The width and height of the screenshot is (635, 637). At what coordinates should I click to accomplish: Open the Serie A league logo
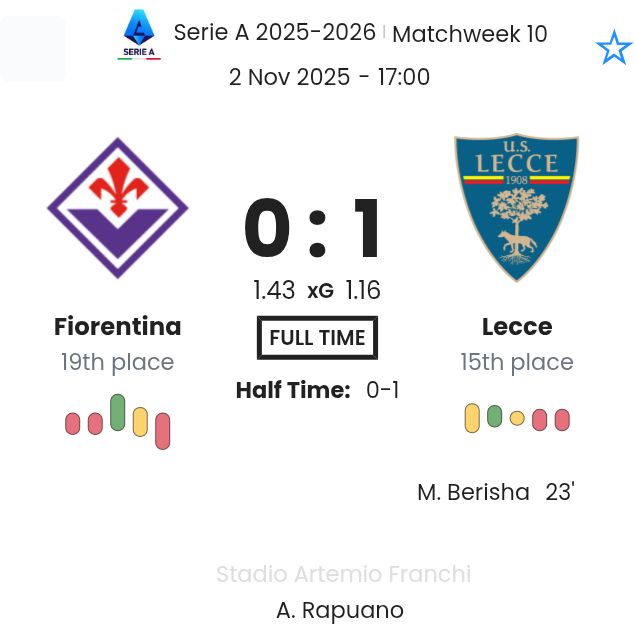click(139, 35)
